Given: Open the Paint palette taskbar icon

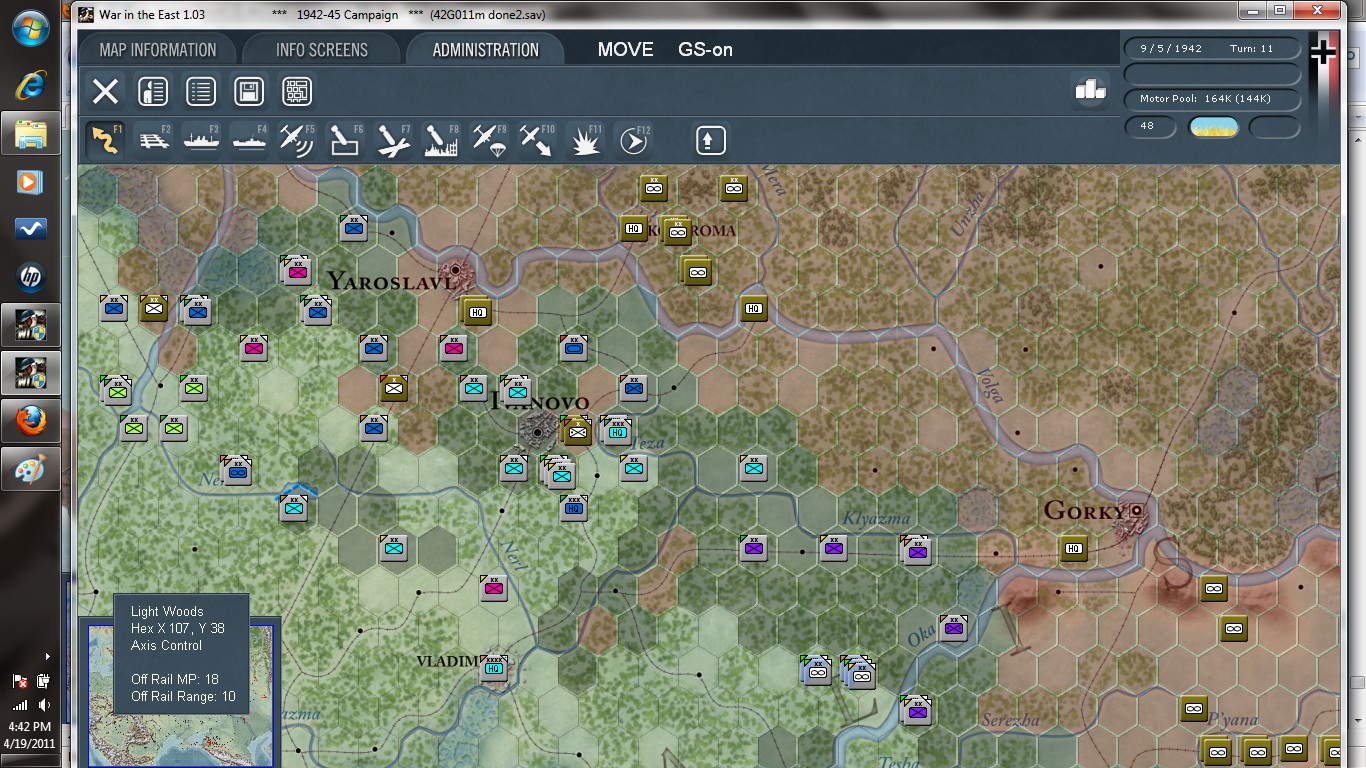Looking at the screenshot, I should tap(30, 469).
